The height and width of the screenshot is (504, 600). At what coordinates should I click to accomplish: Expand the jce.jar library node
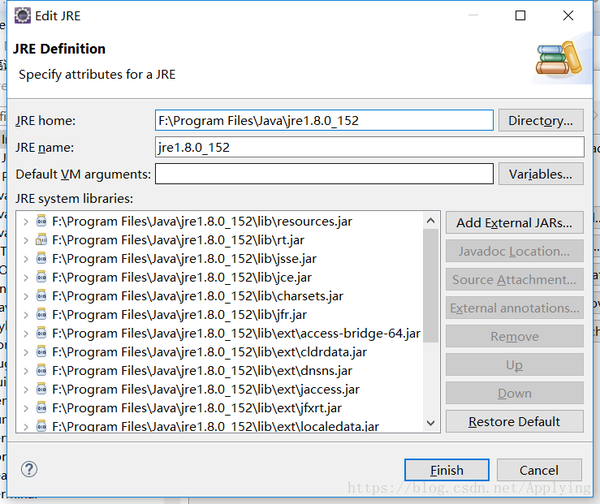25,277
